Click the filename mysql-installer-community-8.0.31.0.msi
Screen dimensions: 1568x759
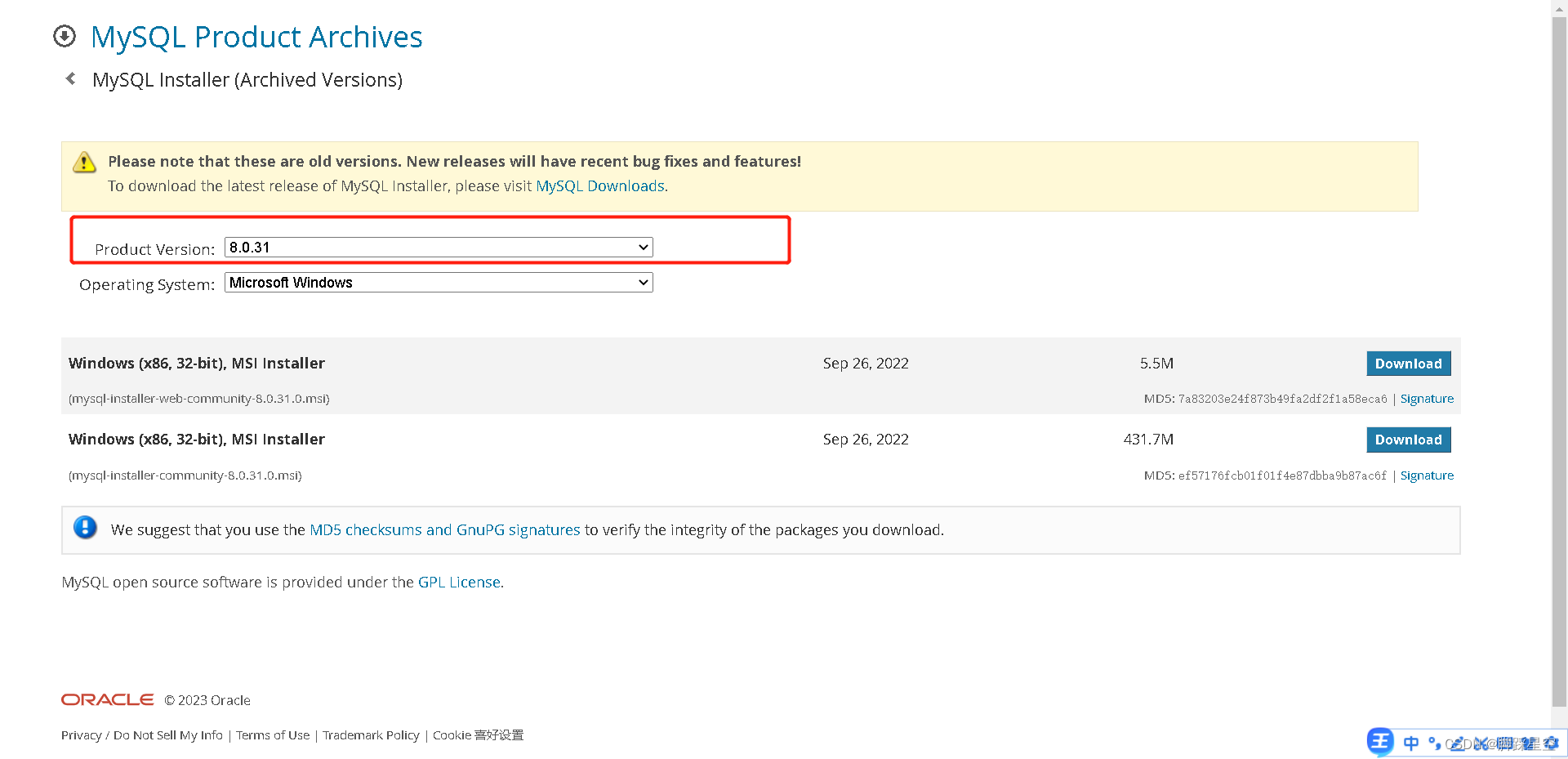(185, 475)
